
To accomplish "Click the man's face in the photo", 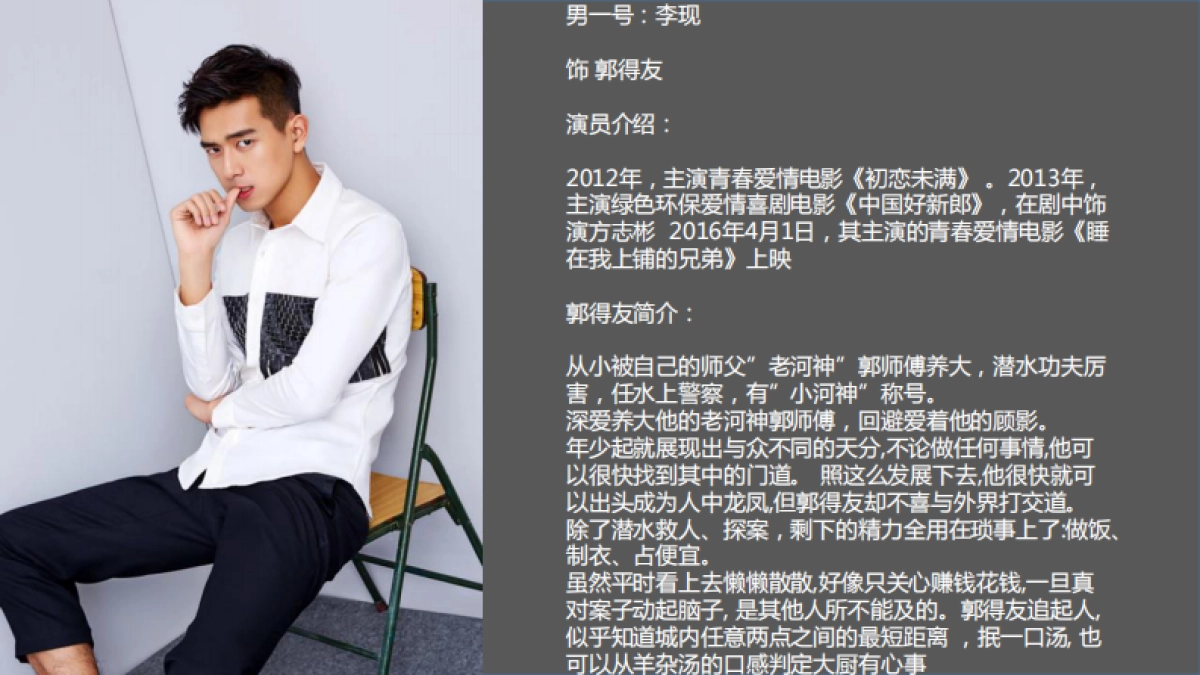I will (252, 152).
